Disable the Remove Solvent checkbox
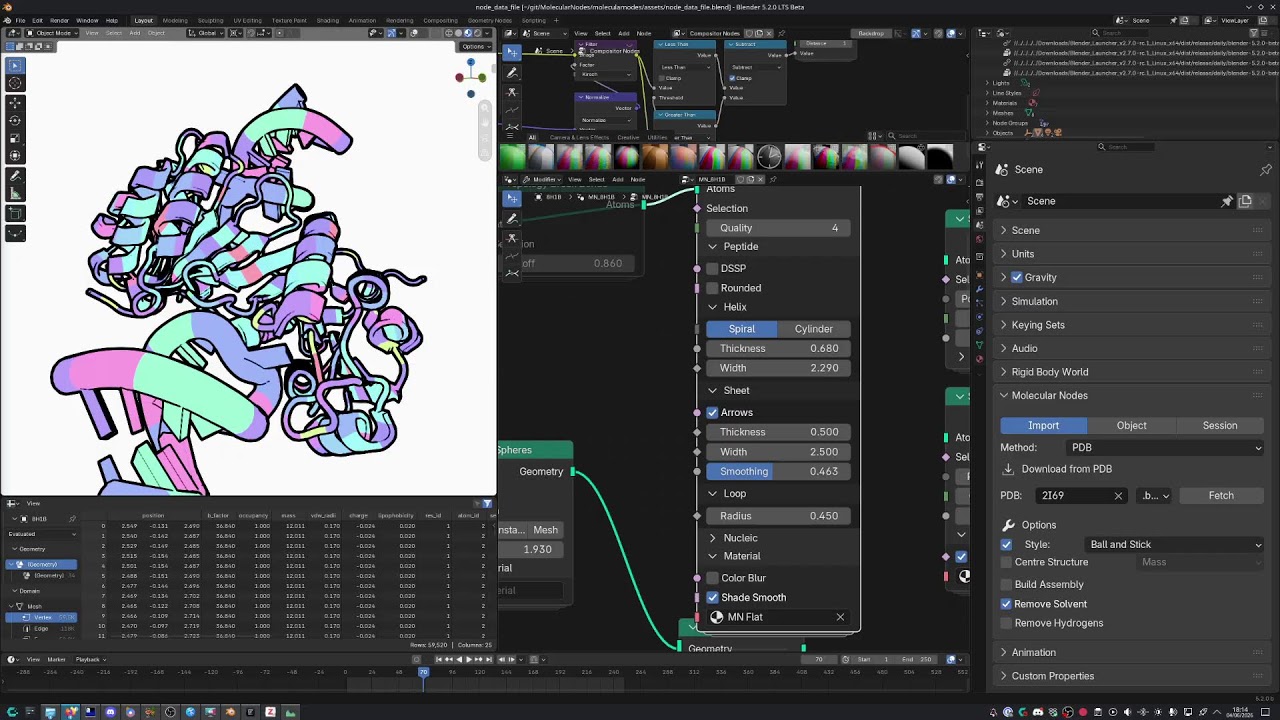Image resolution: width=1280 pixels, height=720 pixels. point(1006,604)
